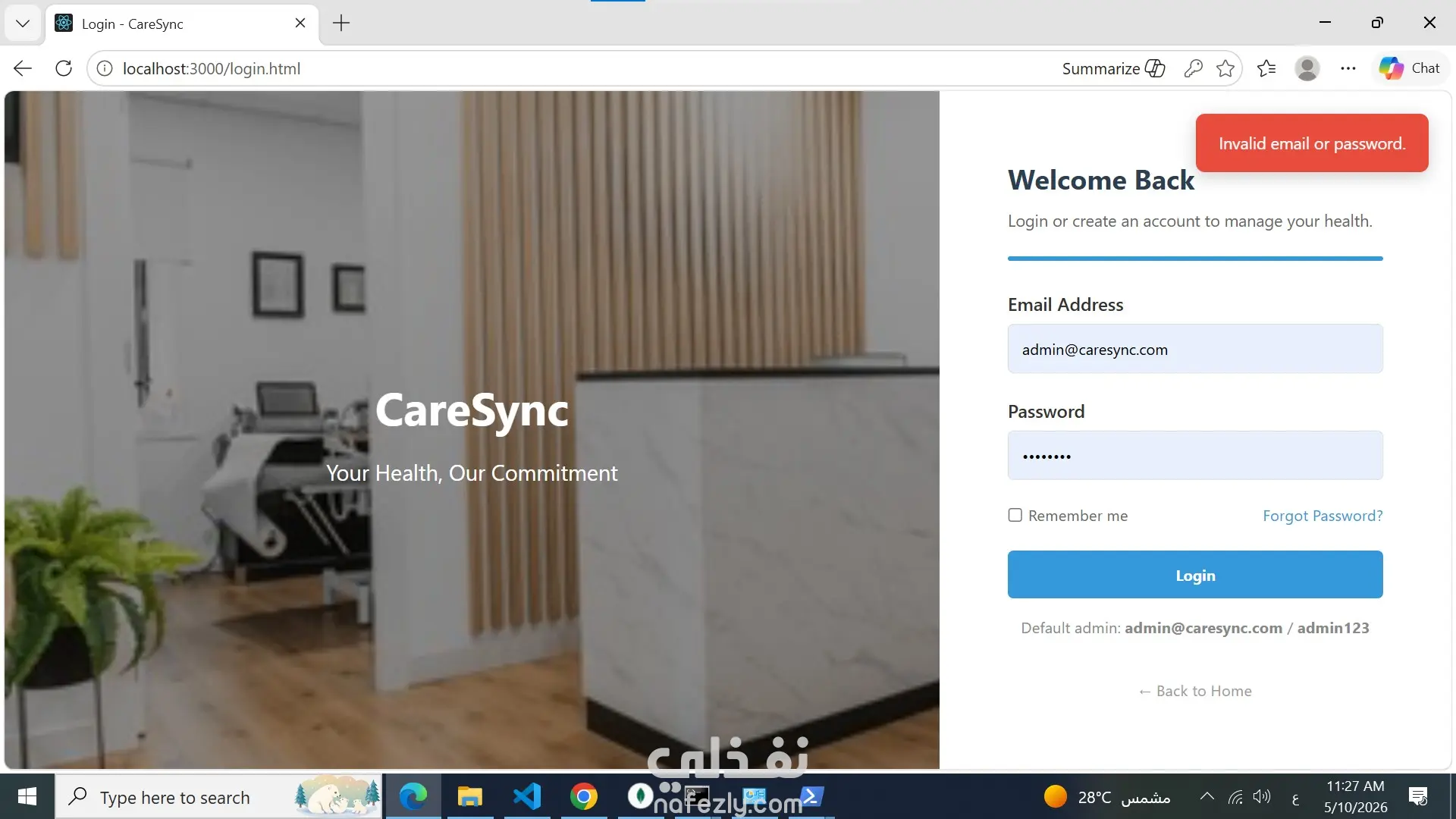Check the Remember me checkbox

click(1015, 515)
